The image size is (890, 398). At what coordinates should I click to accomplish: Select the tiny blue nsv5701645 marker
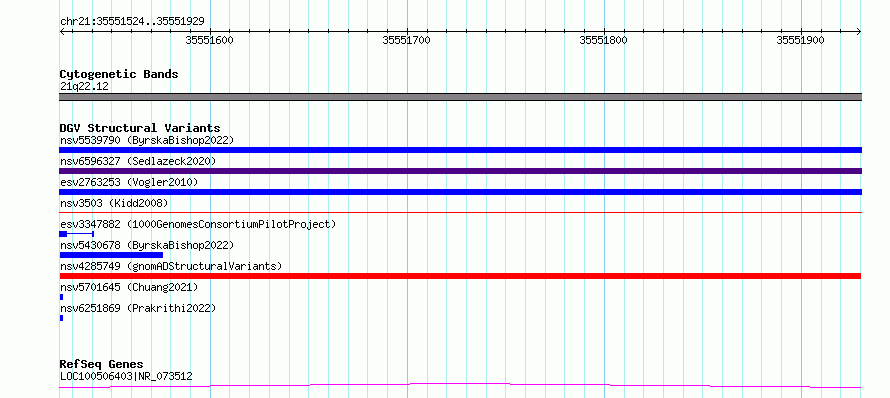click(61, 297)
